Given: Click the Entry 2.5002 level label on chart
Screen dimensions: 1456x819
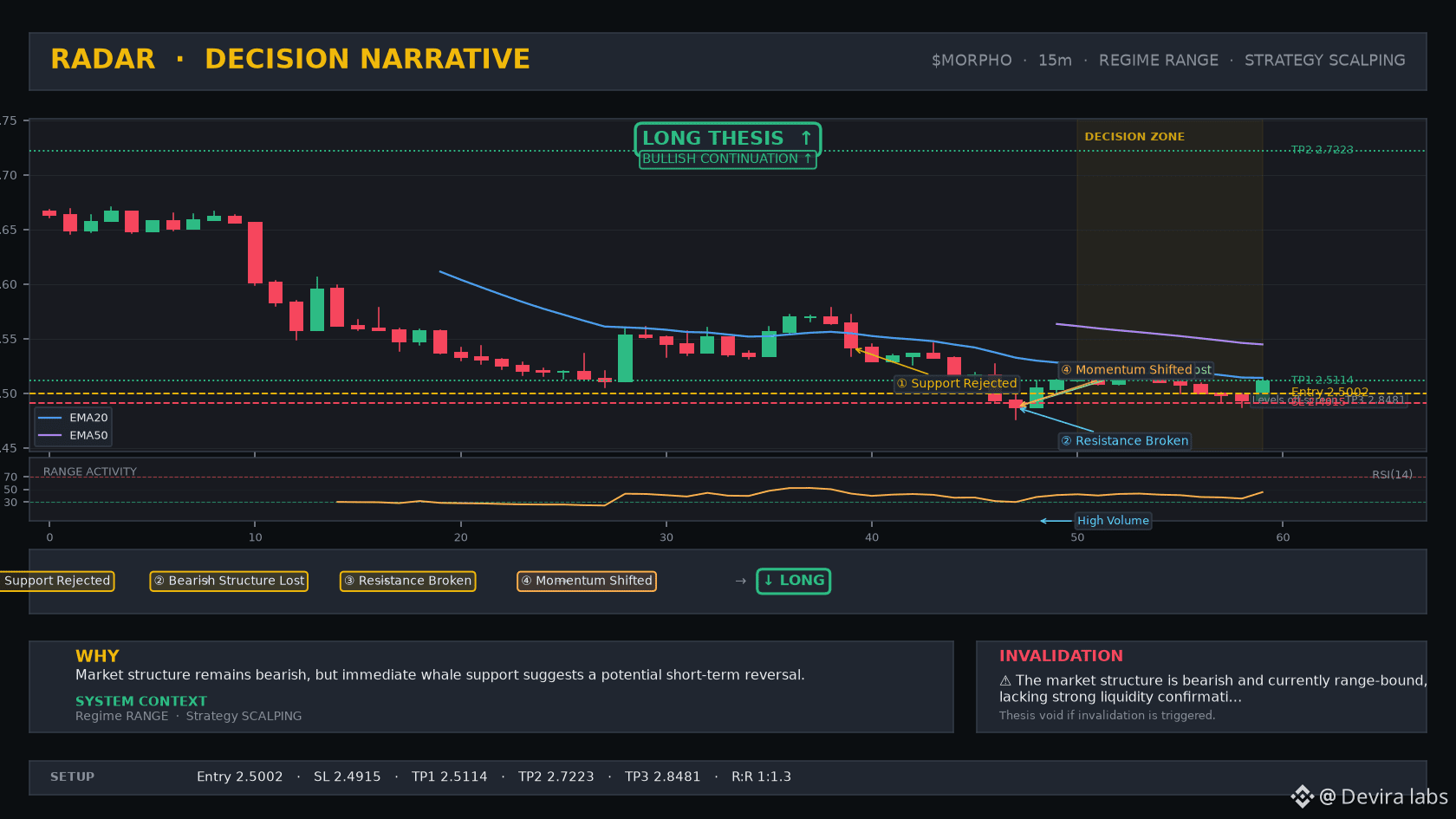Looking at the screenshot, I should point(1329,393).
